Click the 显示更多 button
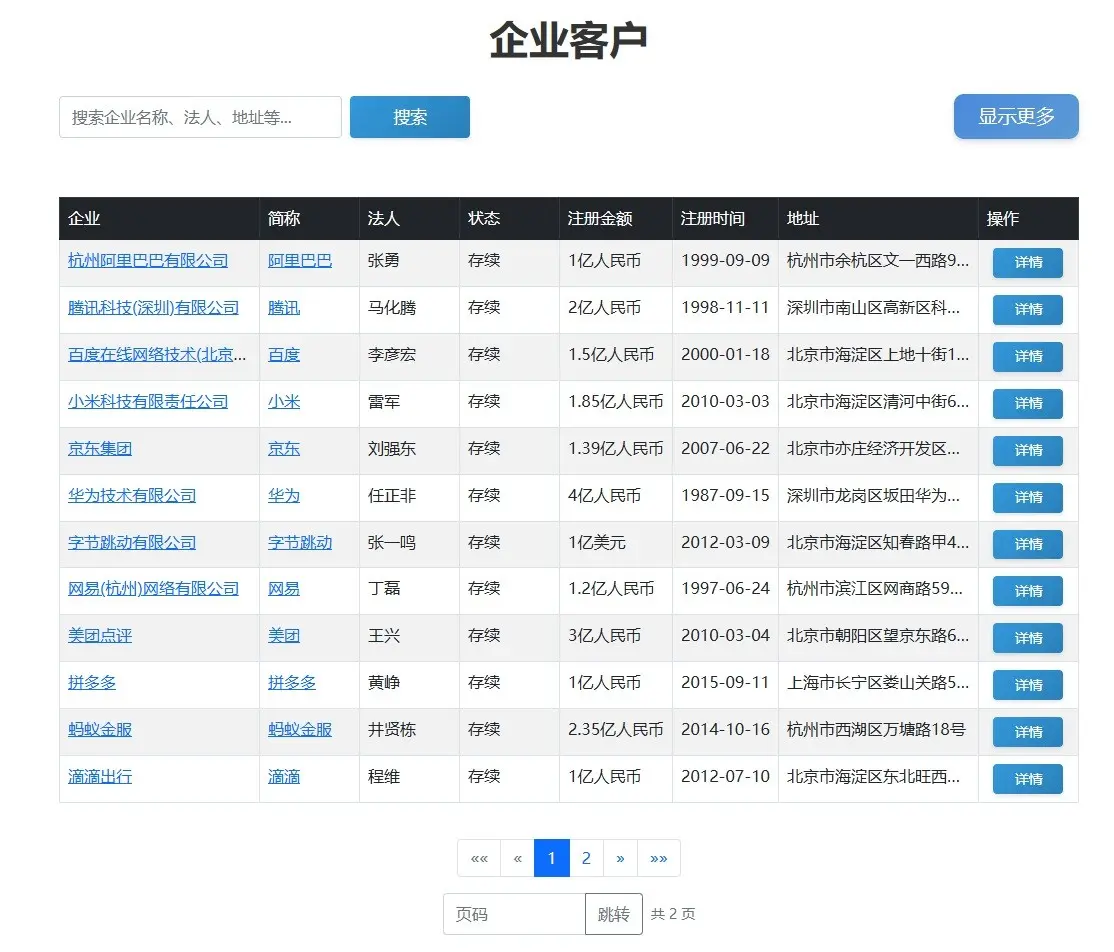1114x952 pixels. [x=1016, y=117]
